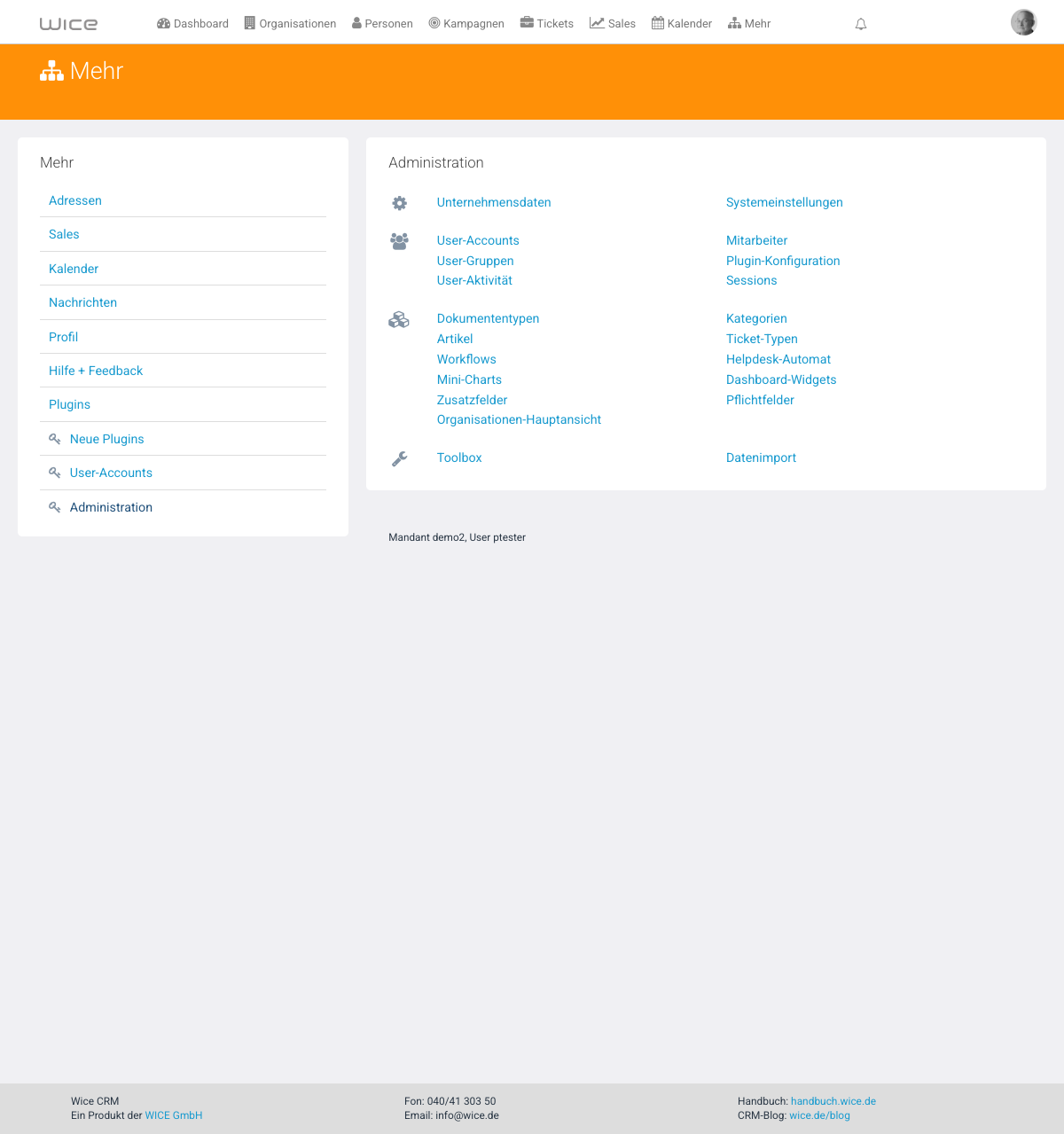Click the users group icon beside User-Accounts

tap(400, 241)
